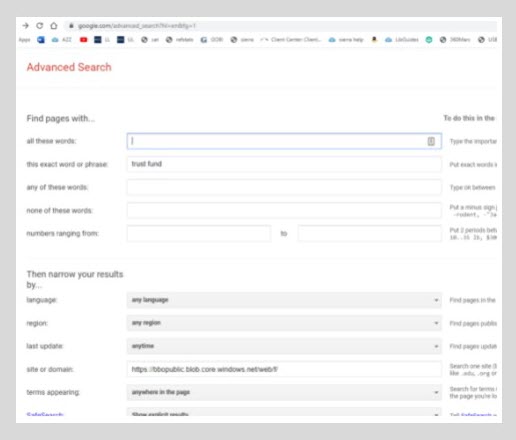Click the 'site or domain:' label
The image size is (516, 440).
pyautogui.click(x=50, y=369)
